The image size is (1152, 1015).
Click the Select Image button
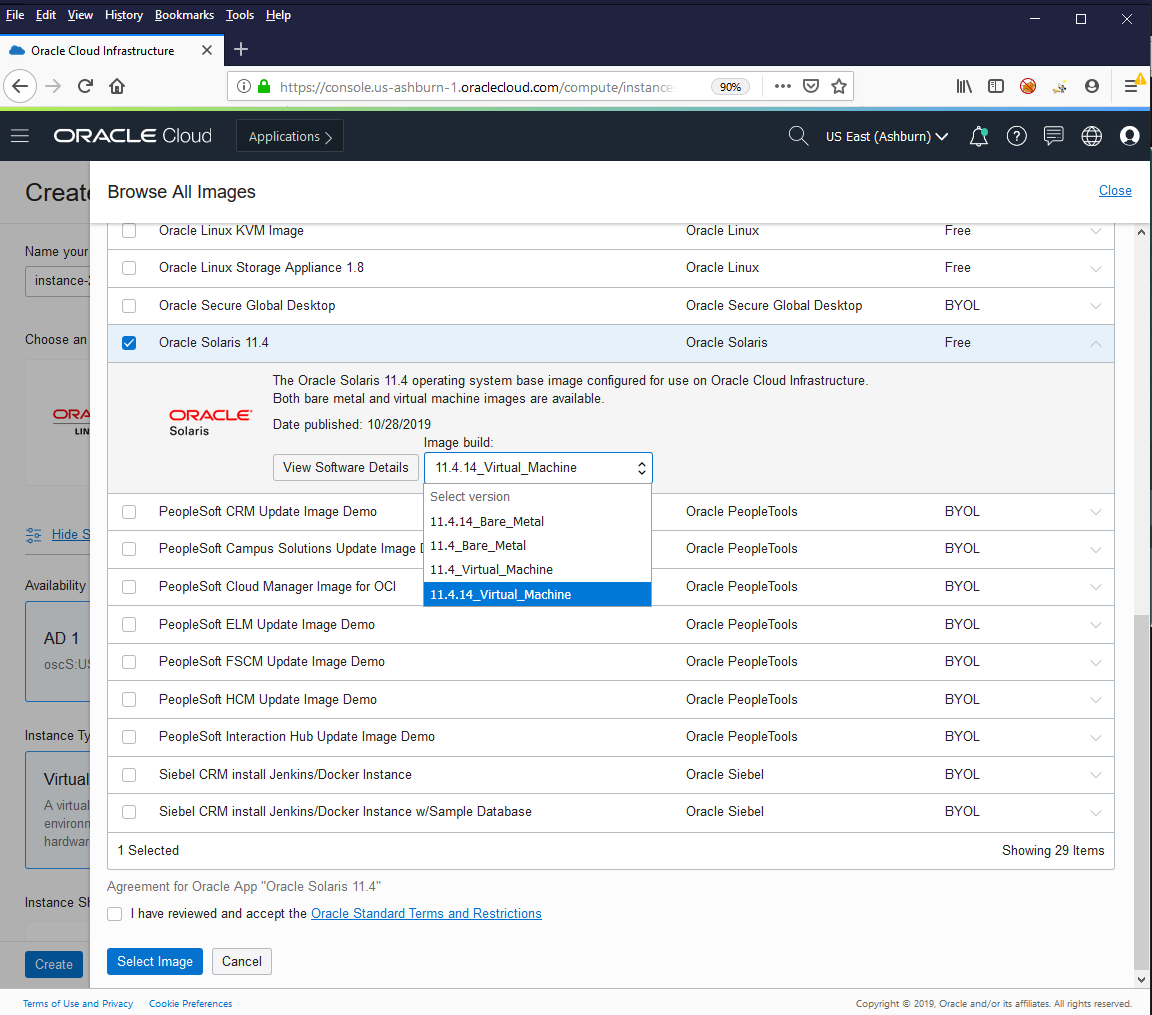pyautogui.click(x=154, y=961)
